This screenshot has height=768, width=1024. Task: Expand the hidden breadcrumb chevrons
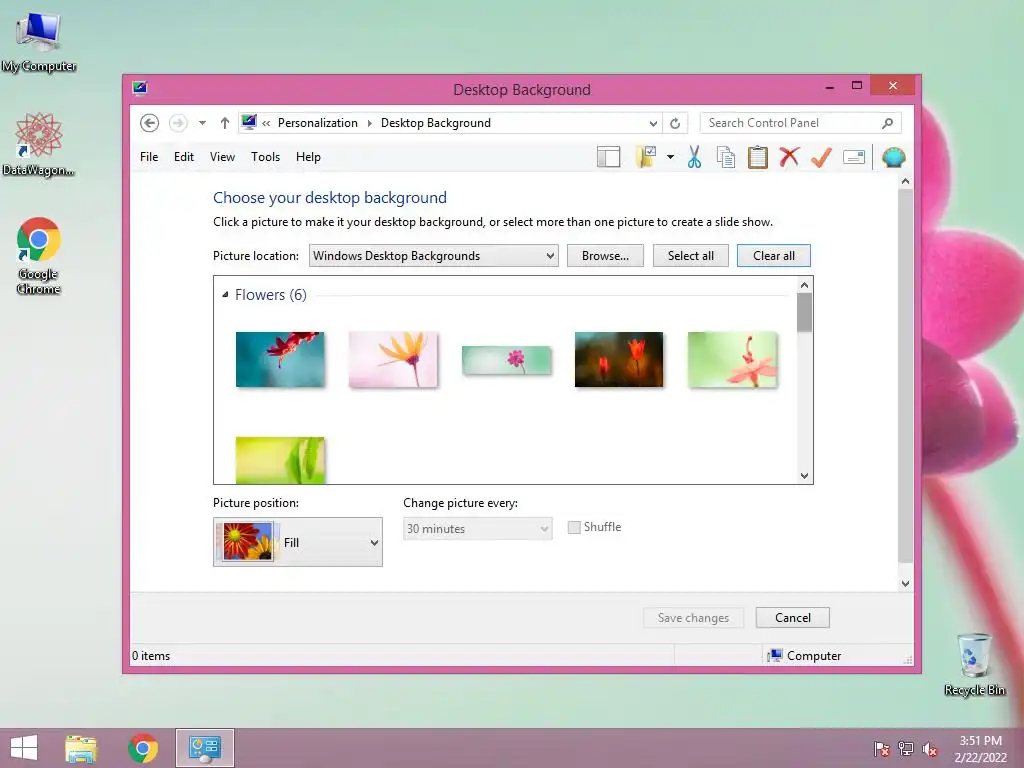(x=266, y=123)
